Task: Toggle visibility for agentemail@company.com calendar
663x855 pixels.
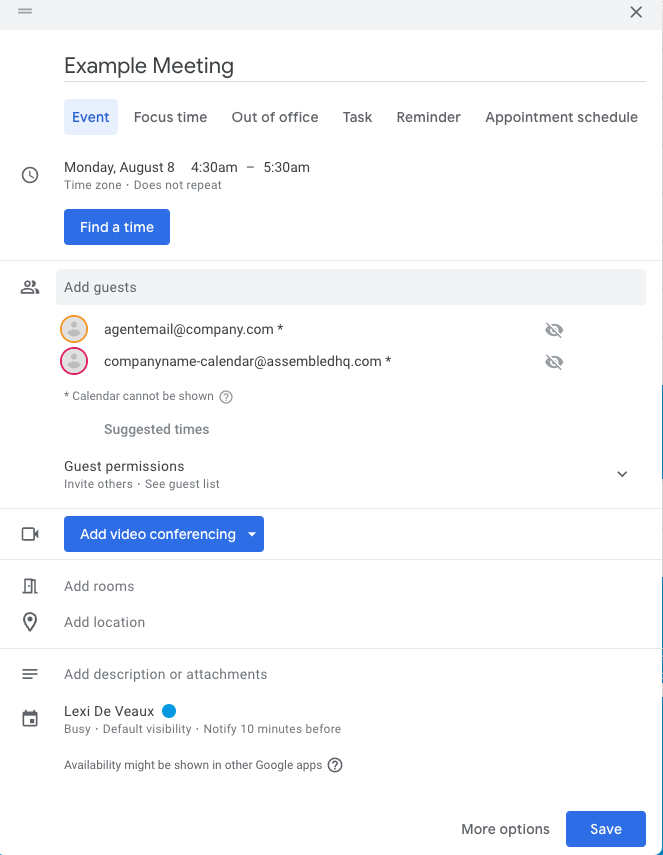Action: [x=554, y=330]
